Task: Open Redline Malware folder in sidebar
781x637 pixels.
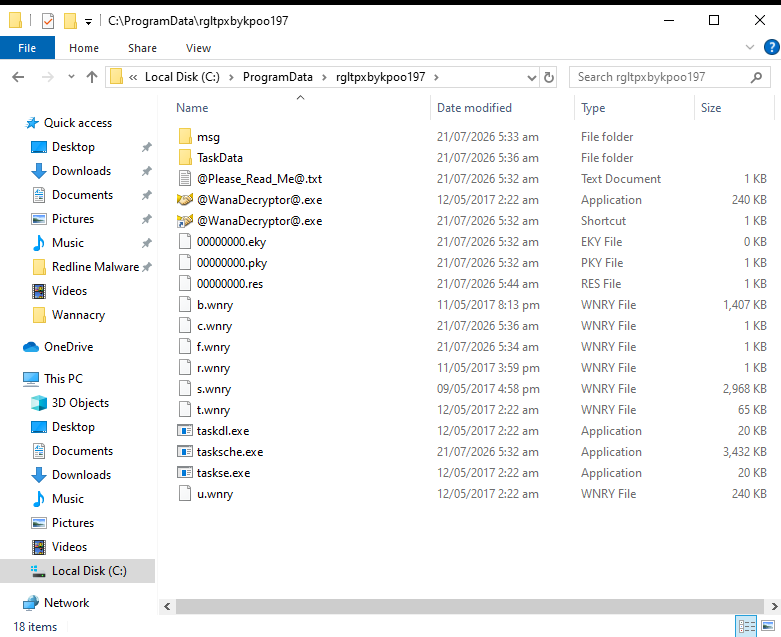Action: pos(95,267)
